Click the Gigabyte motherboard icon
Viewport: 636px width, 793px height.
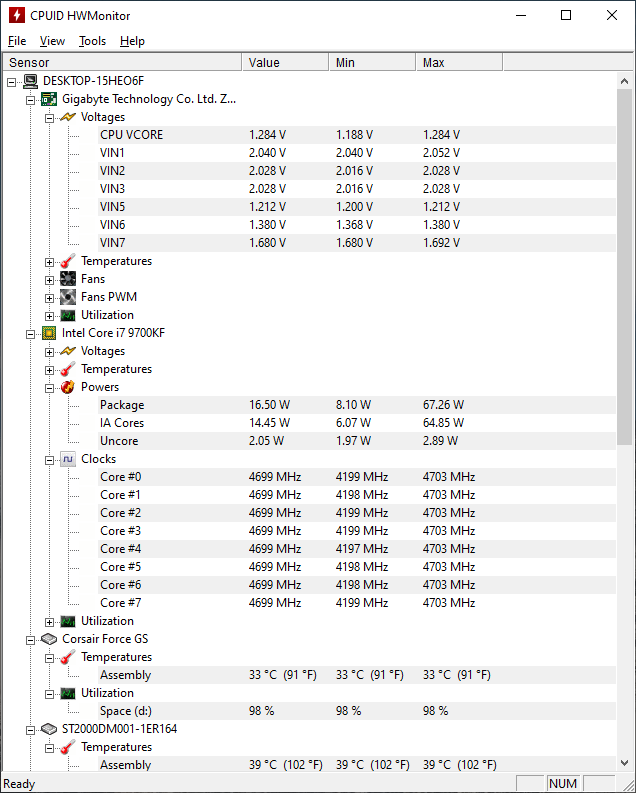[x=49, y=99]
